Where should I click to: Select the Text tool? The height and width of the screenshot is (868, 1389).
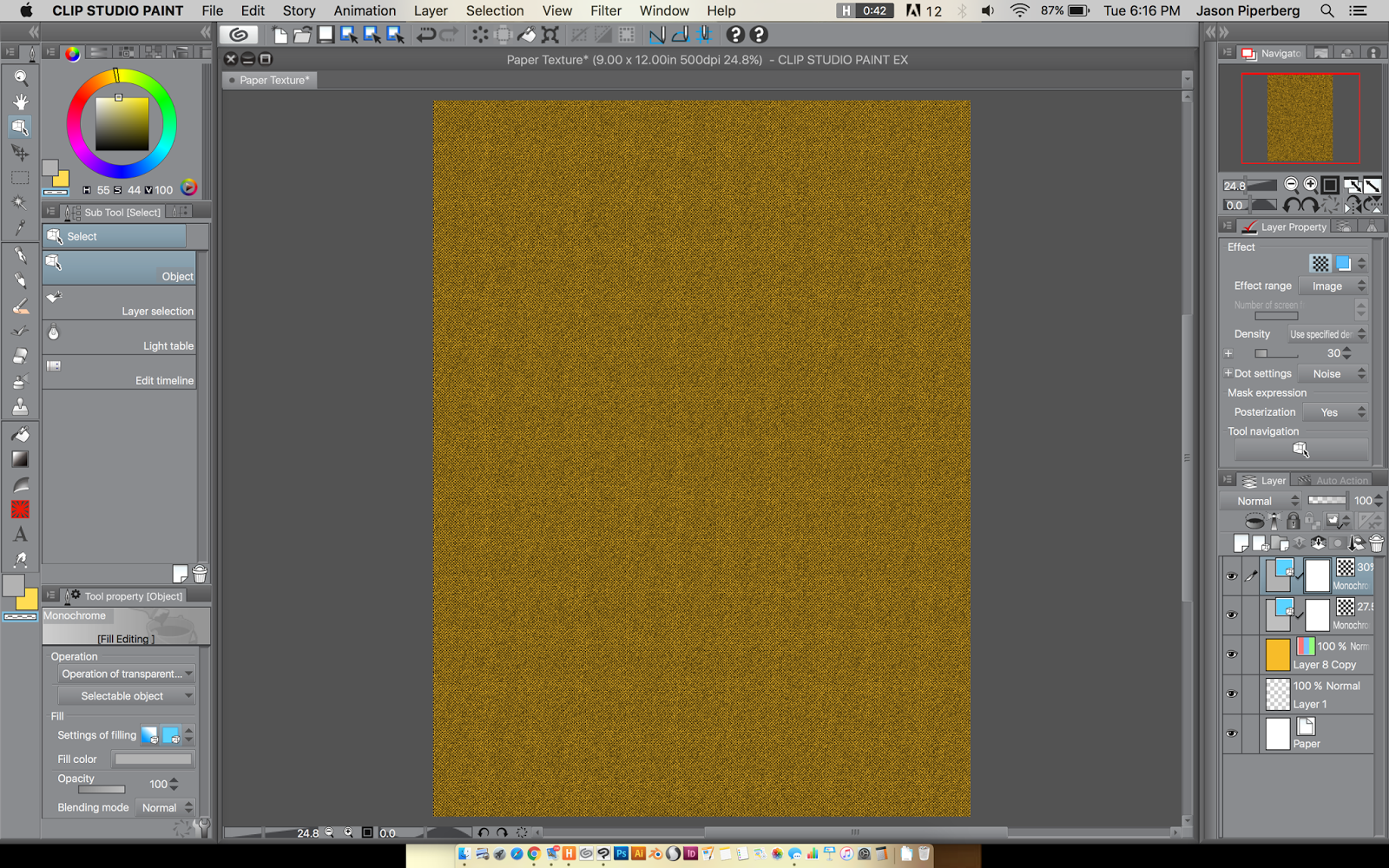click(x=19, y=534)
